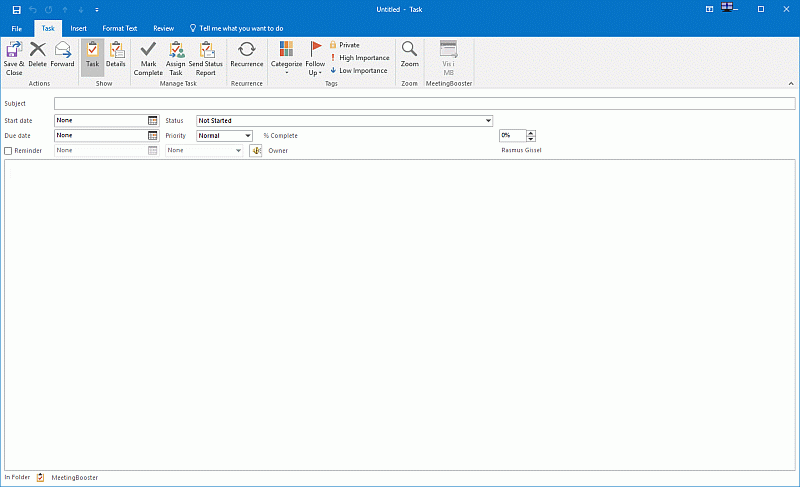Screen dimensions: 800x487
Task: Click Tell me what you want to do
Action: [x=236, y=29]
